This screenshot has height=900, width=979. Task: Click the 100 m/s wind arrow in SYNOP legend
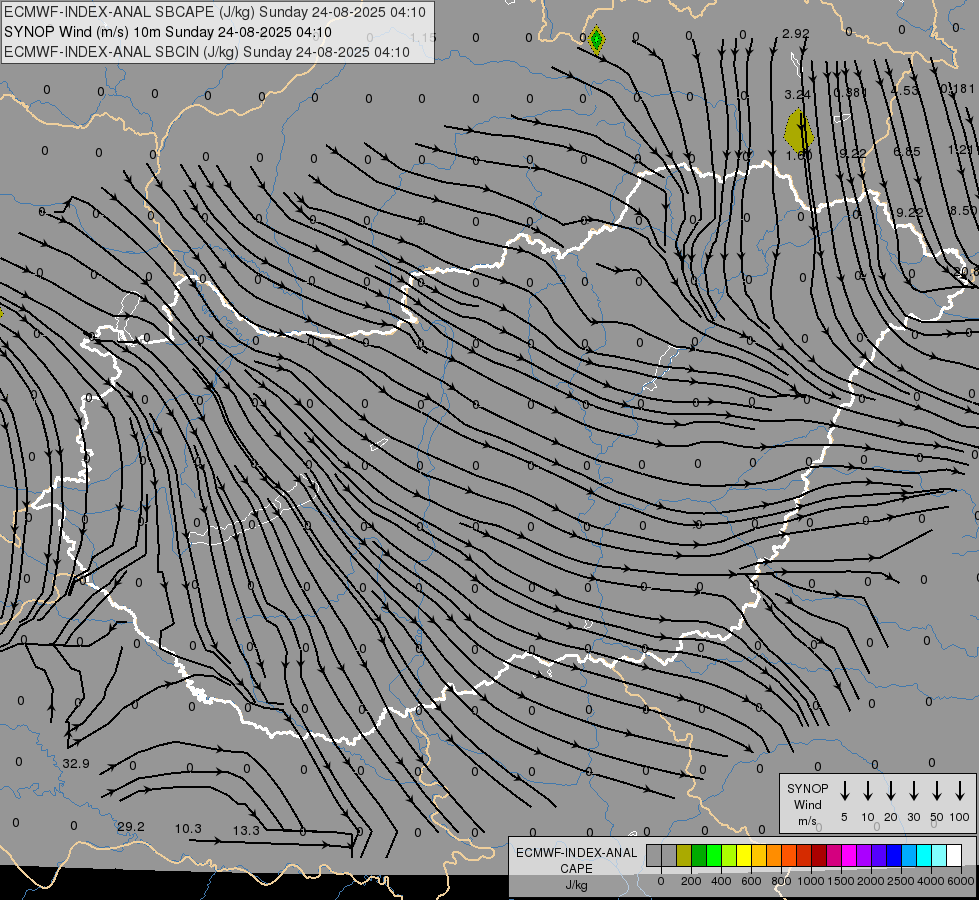pos(960,790)
